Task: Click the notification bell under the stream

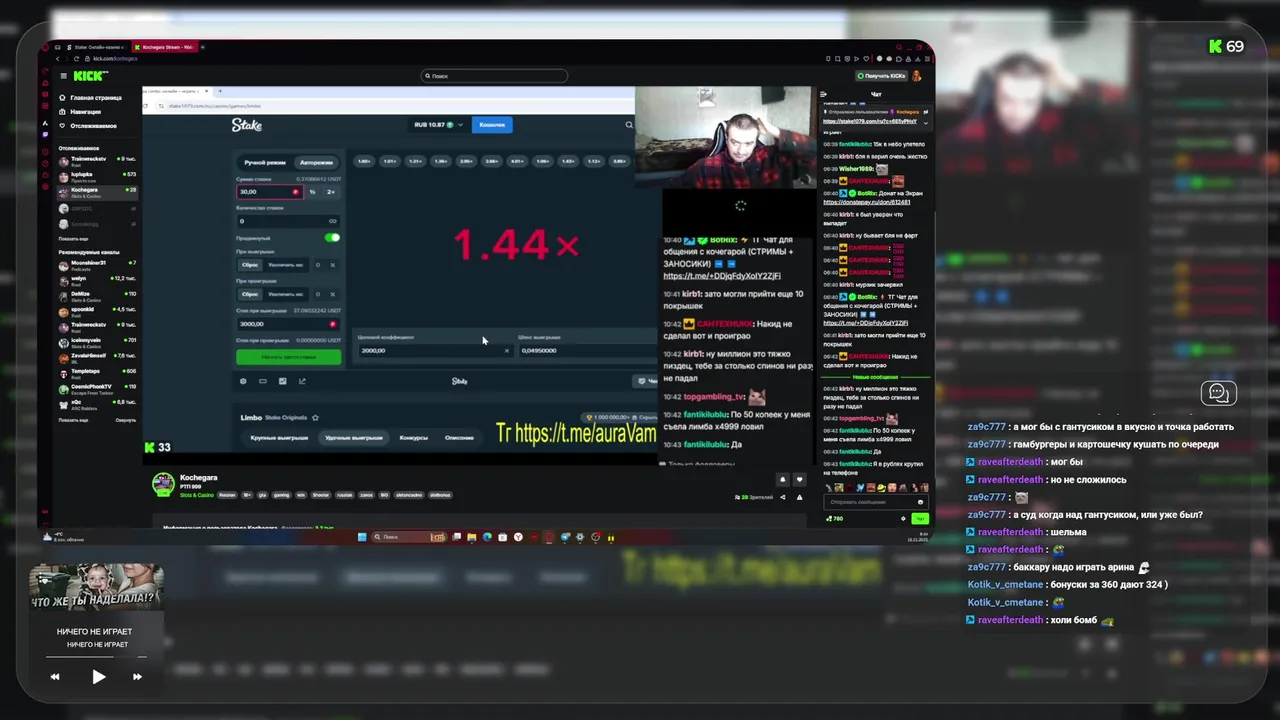Action: tap(783, 480)
